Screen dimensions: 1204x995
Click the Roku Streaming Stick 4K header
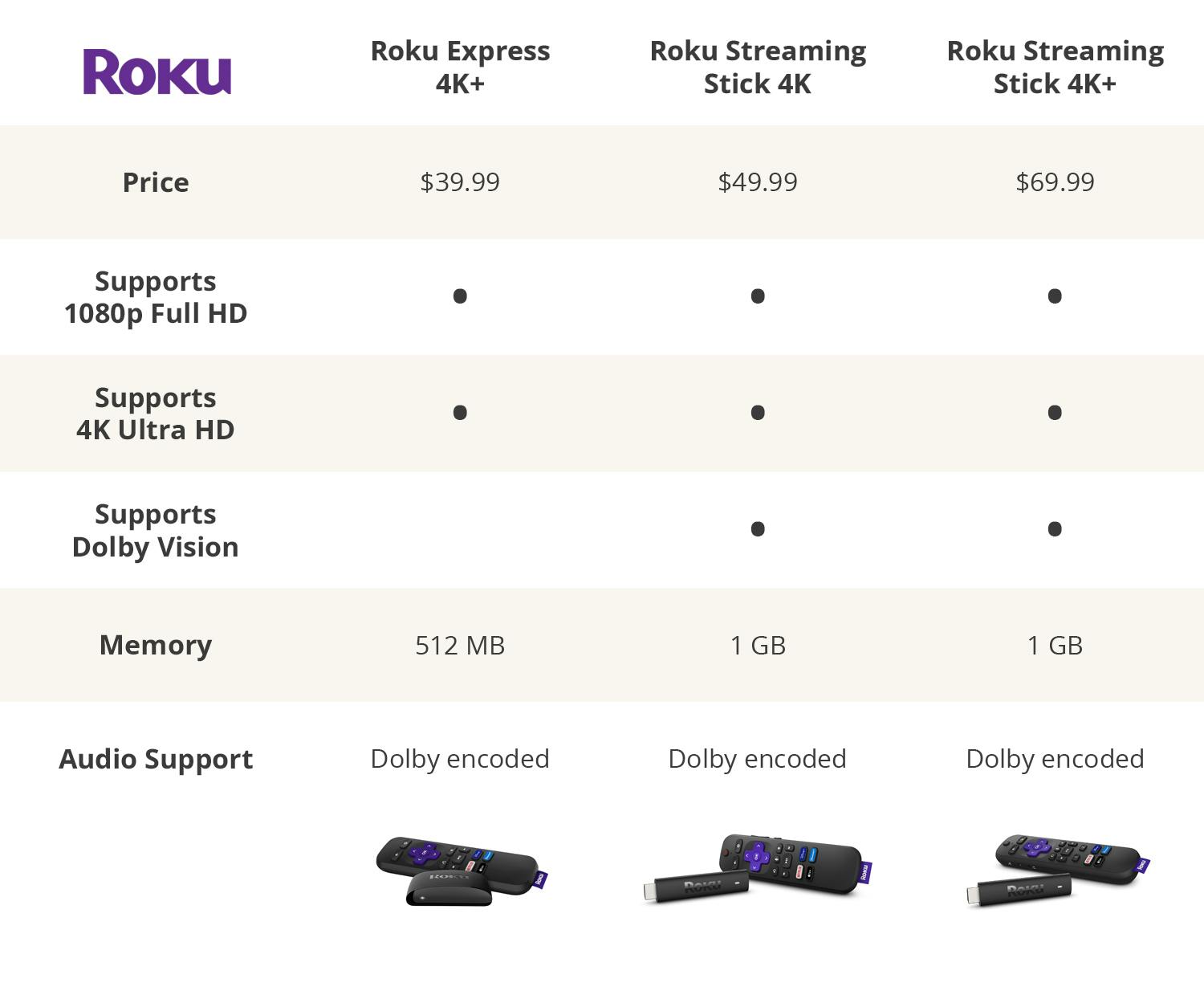[758, 67]
